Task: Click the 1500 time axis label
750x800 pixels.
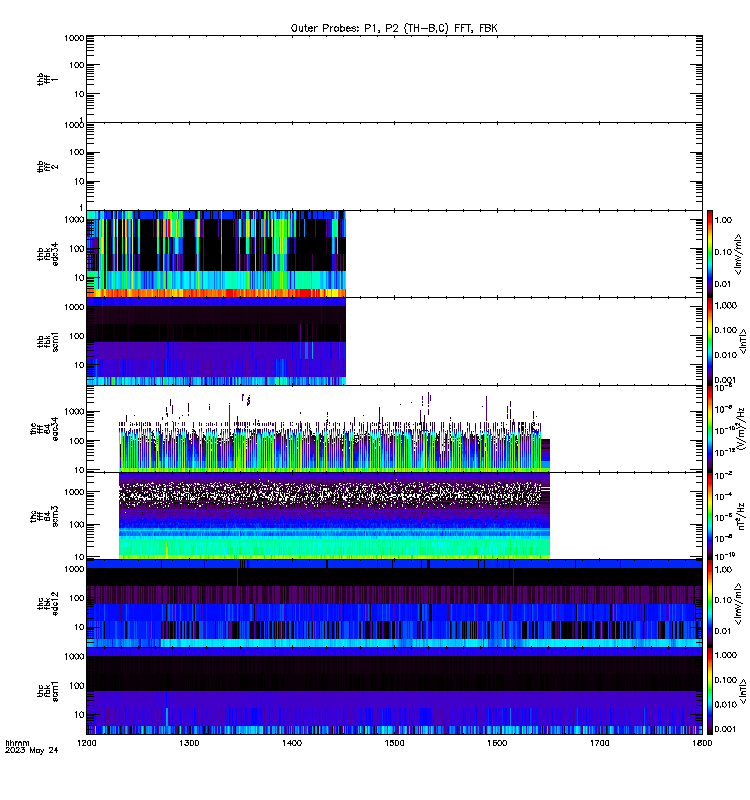Action: point(394,743)
